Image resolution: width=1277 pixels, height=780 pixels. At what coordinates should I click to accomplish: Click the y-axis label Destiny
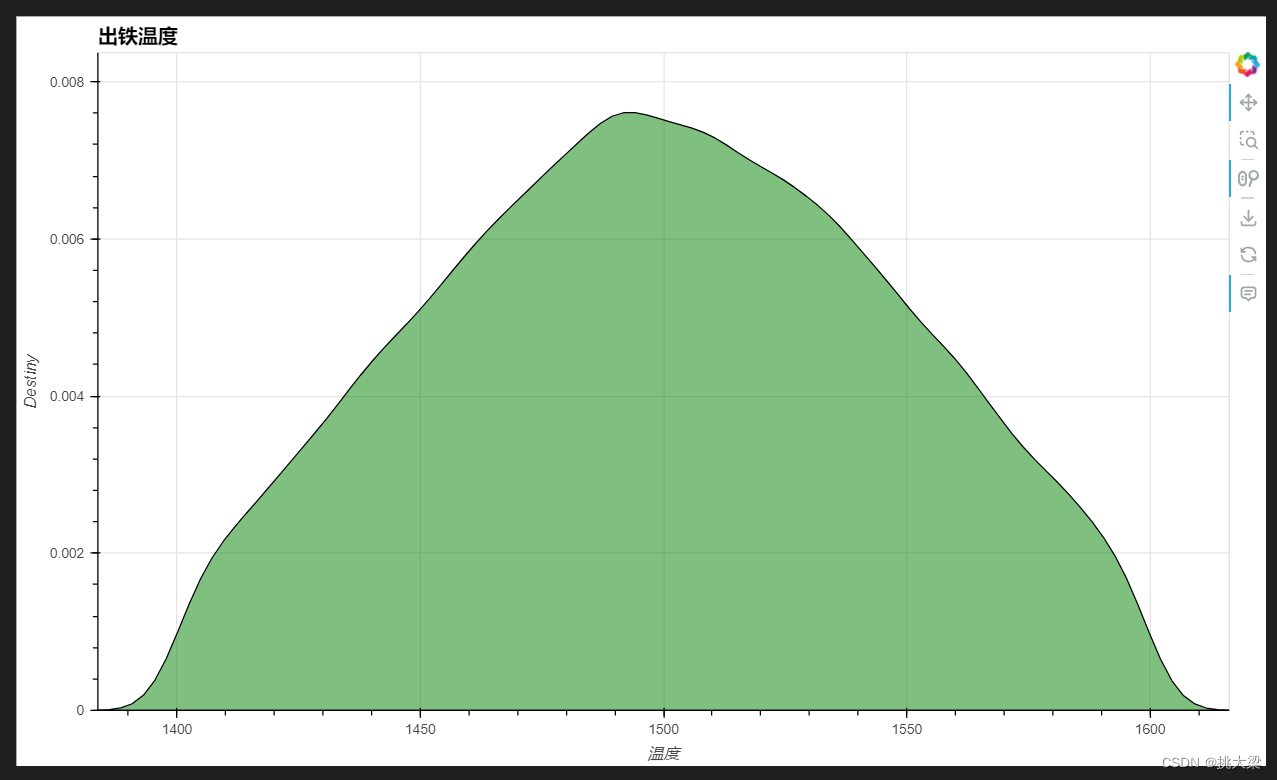(31, 381)
